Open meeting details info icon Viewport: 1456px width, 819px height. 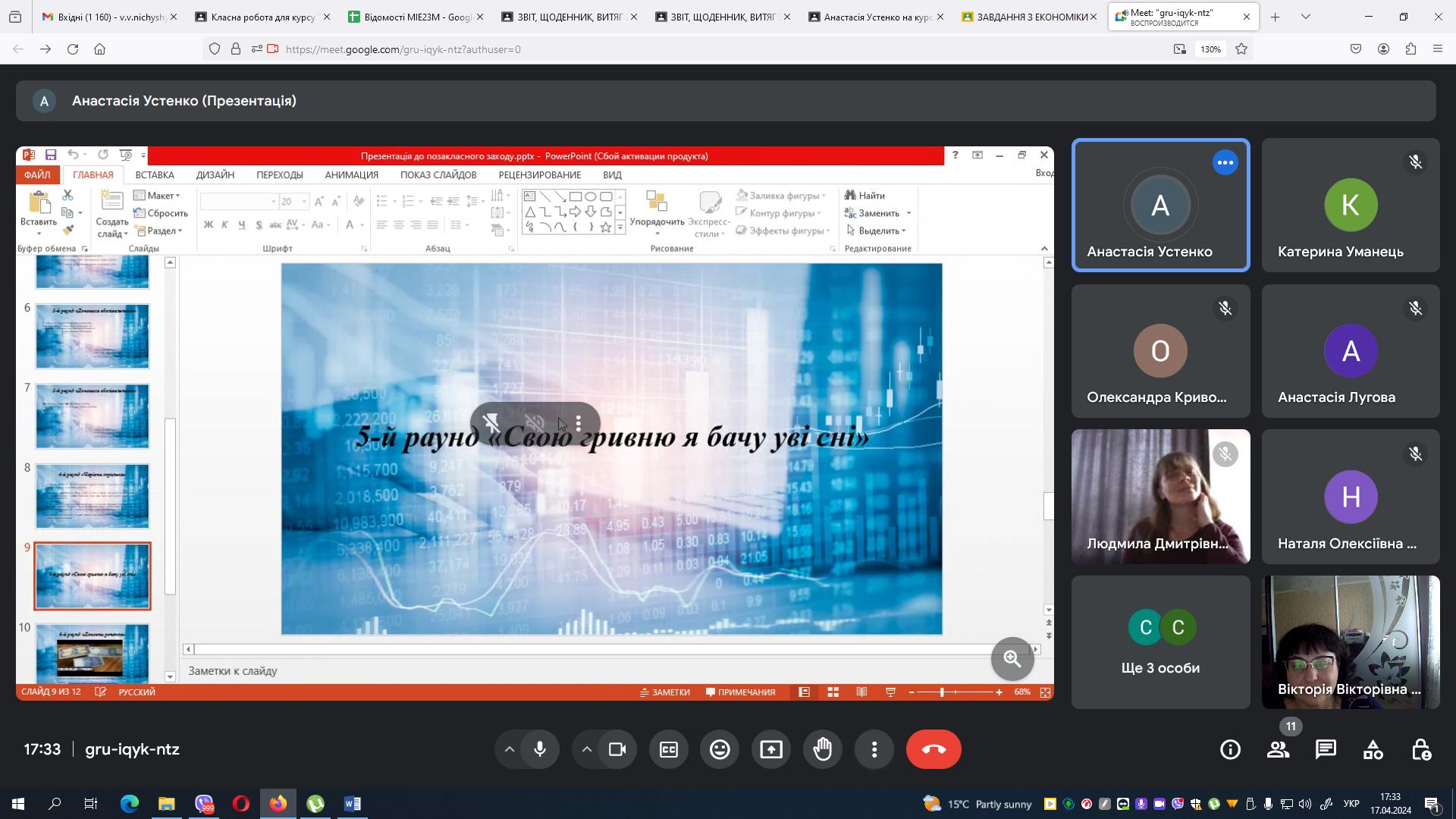pos(1230,749)
